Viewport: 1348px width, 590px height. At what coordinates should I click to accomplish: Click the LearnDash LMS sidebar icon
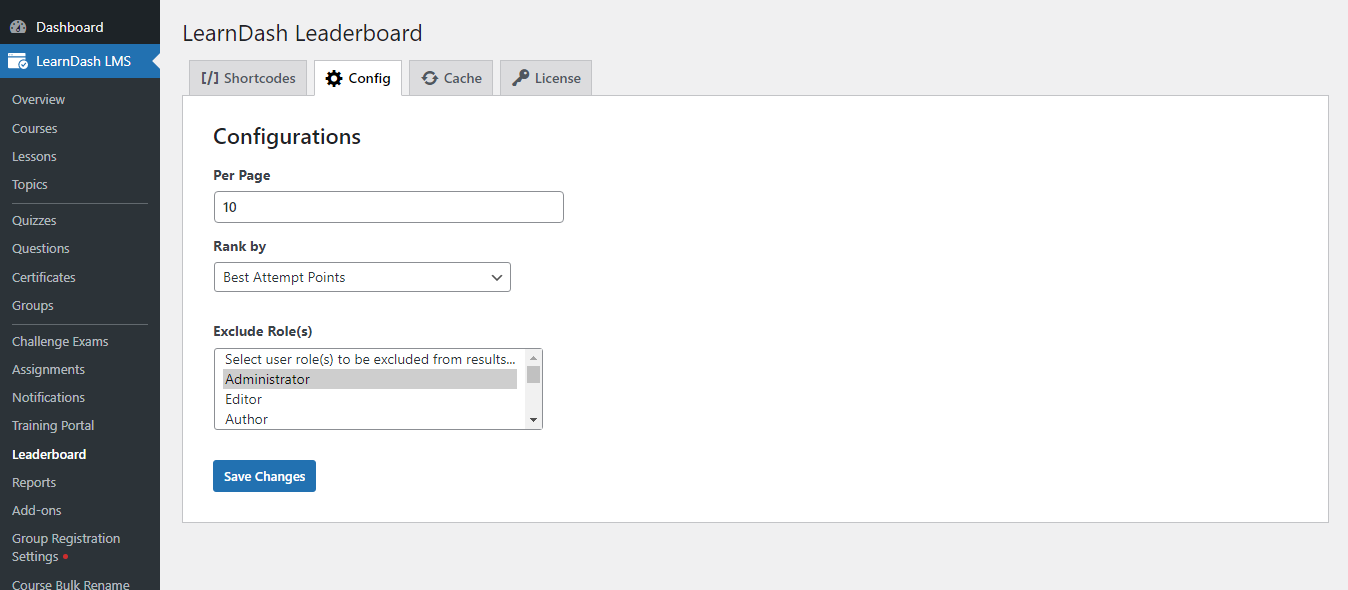(x=18, y=61)
